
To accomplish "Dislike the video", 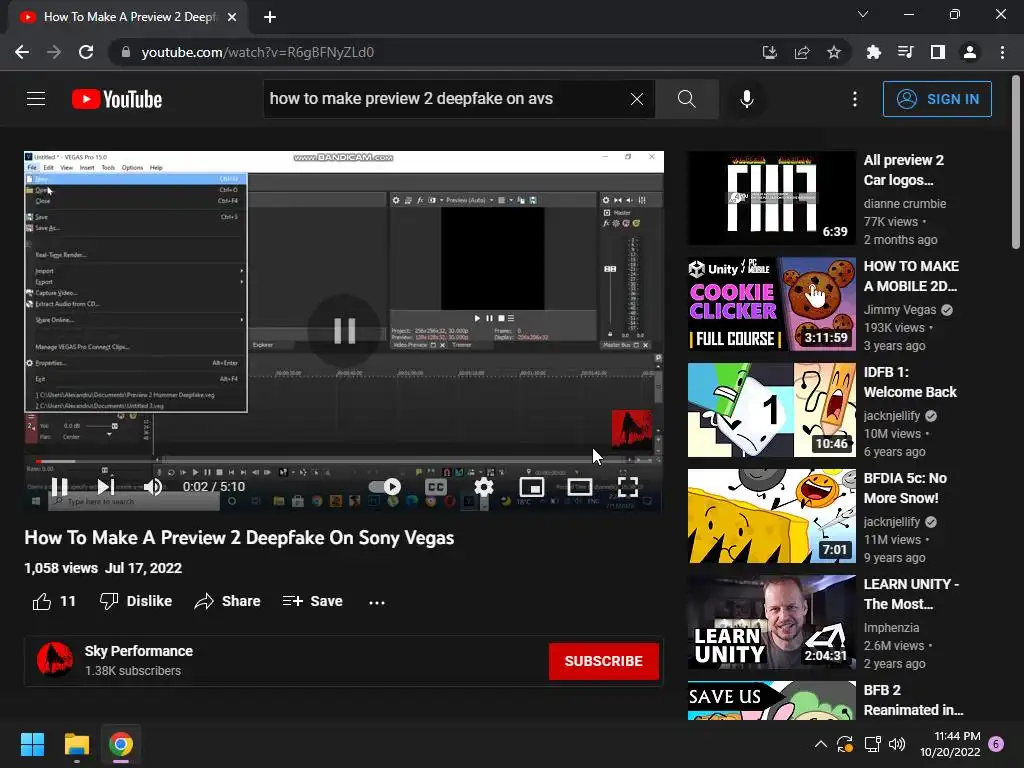I will tap(136, 601).
